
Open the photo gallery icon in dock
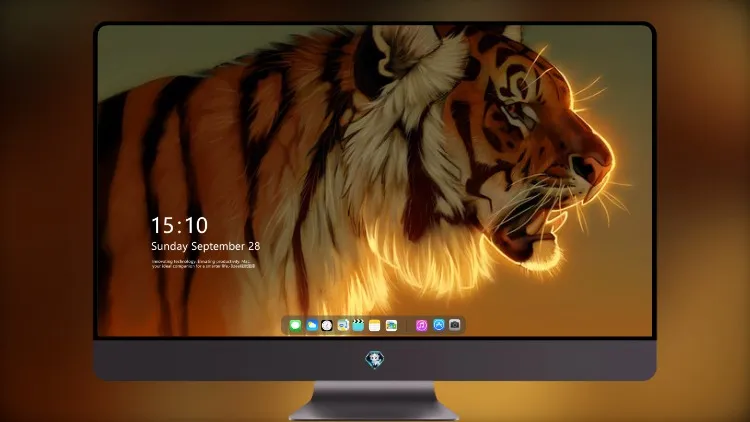pos(391,325)
